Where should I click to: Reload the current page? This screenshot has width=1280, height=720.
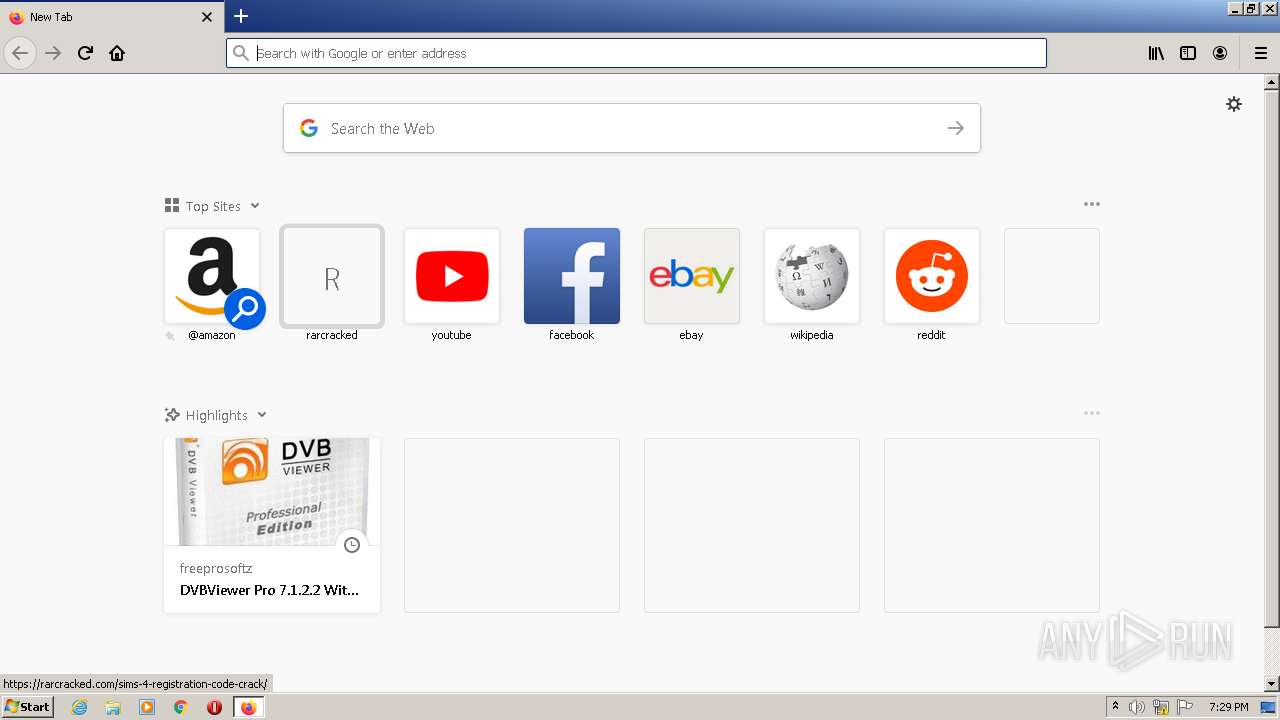(85, 53)
